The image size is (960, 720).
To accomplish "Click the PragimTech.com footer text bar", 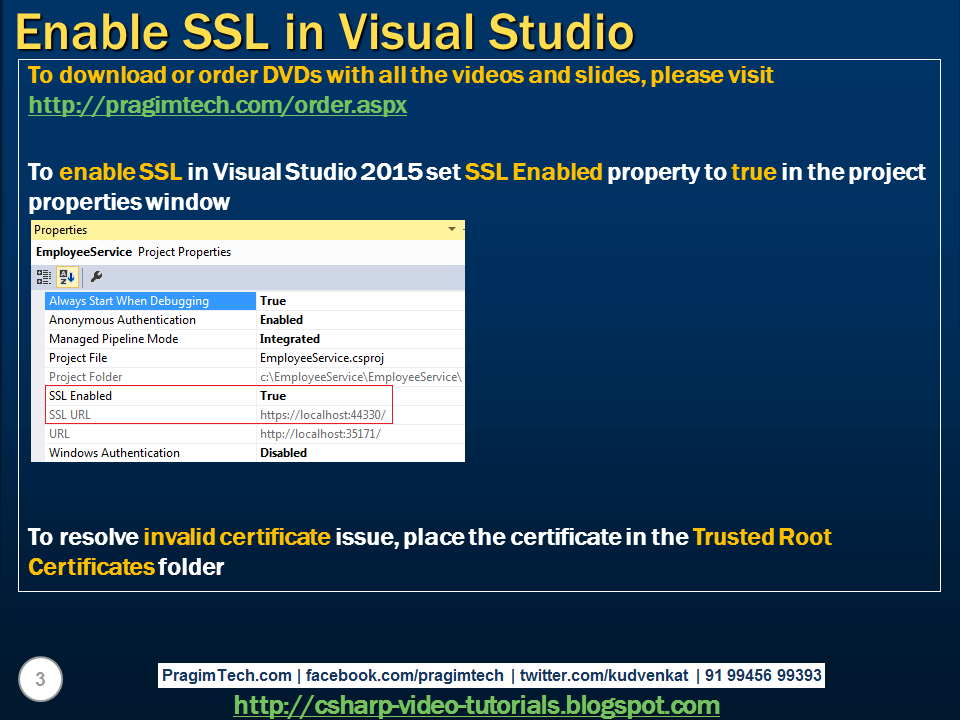I will click(x=490, y=675).
